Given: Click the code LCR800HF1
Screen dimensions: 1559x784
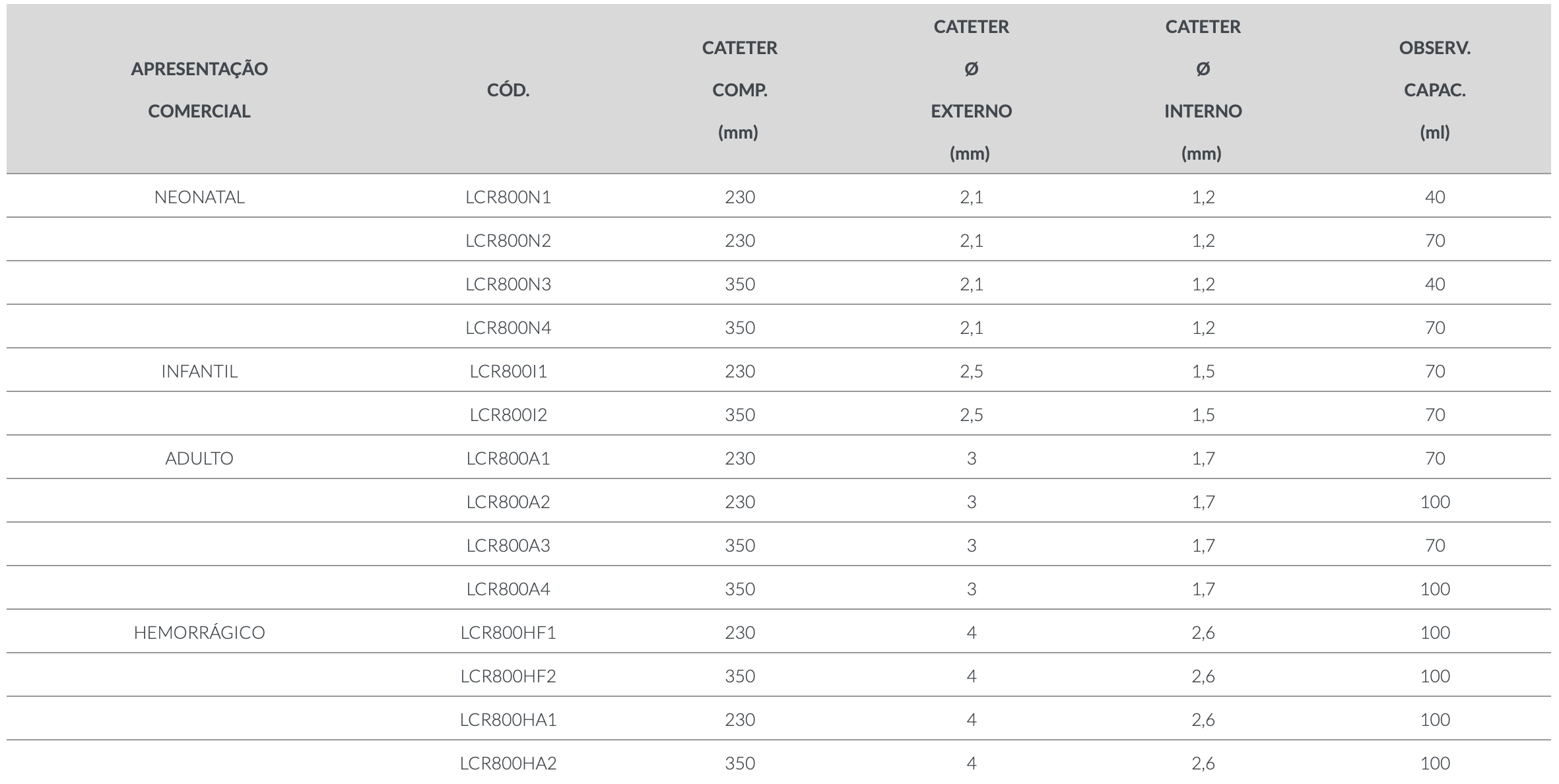Looking at the screenshot, I should pyautogui.click(x=508, y=632).
